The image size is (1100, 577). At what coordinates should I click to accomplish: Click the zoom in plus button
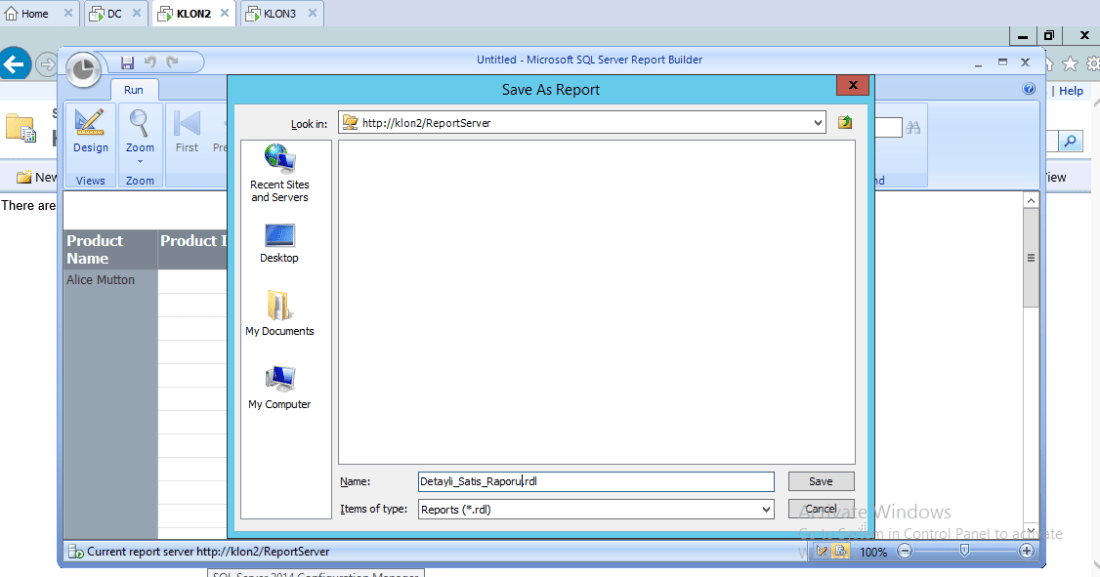coord(1026,551)
